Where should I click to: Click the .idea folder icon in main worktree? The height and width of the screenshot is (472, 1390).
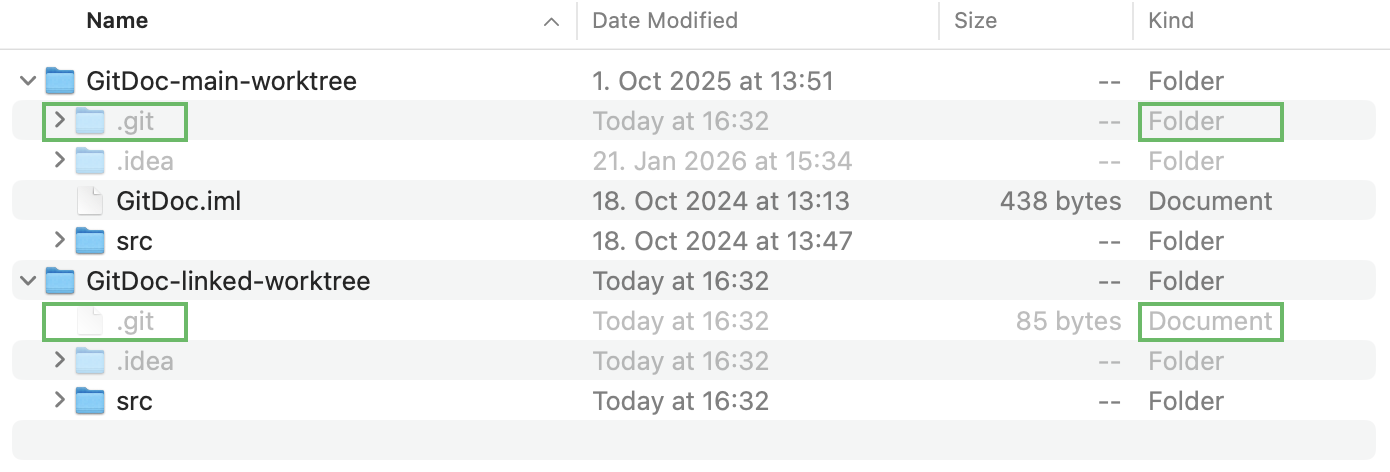pyautogui.click(x=91, y=161)
